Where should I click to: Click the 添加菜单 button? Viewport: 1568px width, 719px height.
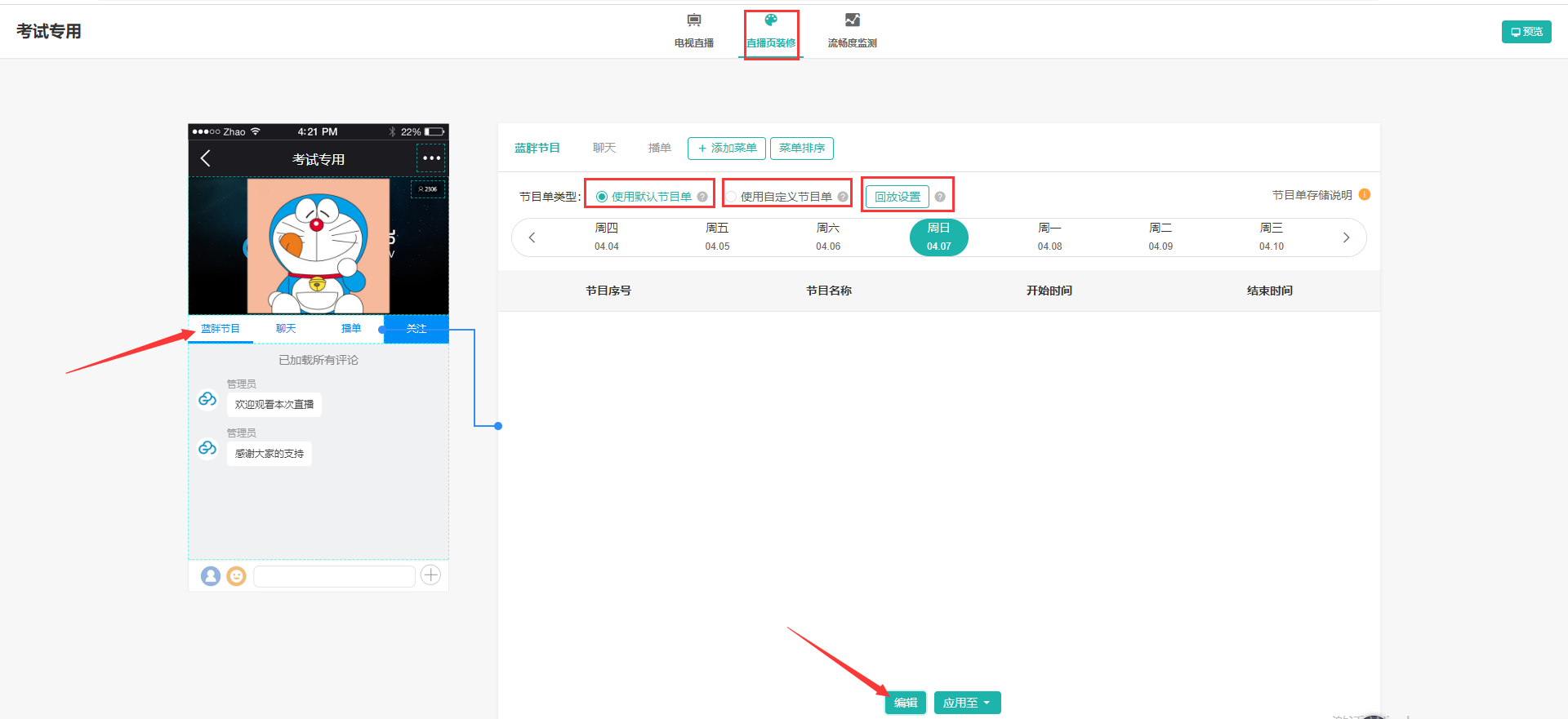727,149
